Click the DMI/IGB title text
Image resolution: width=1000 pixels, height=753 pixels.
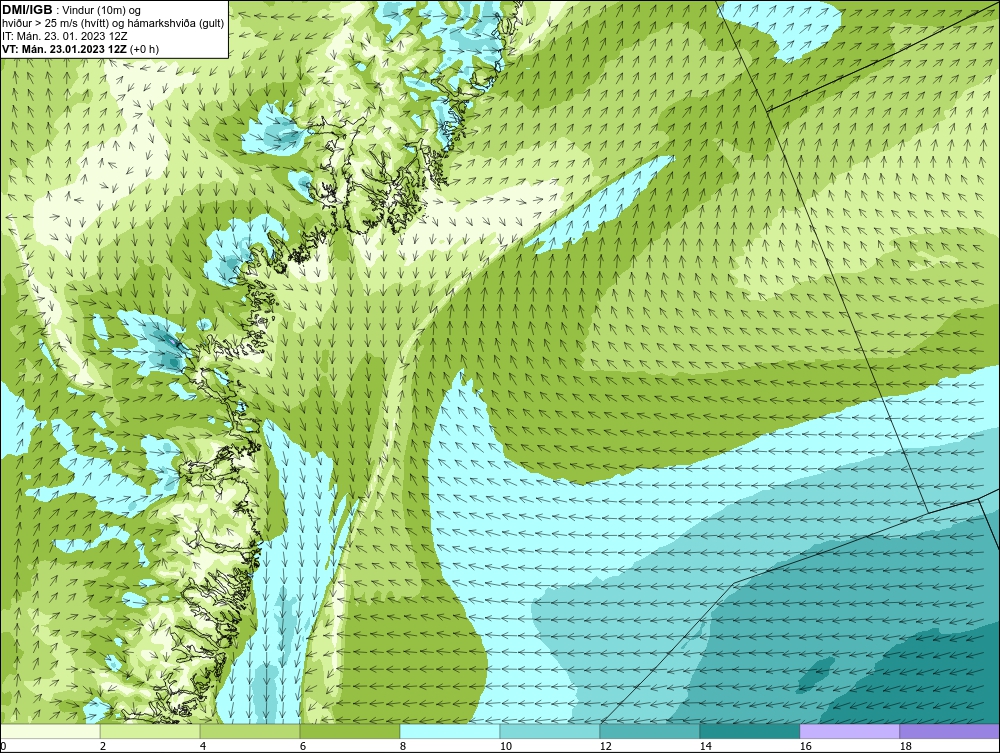click(28, 10)
